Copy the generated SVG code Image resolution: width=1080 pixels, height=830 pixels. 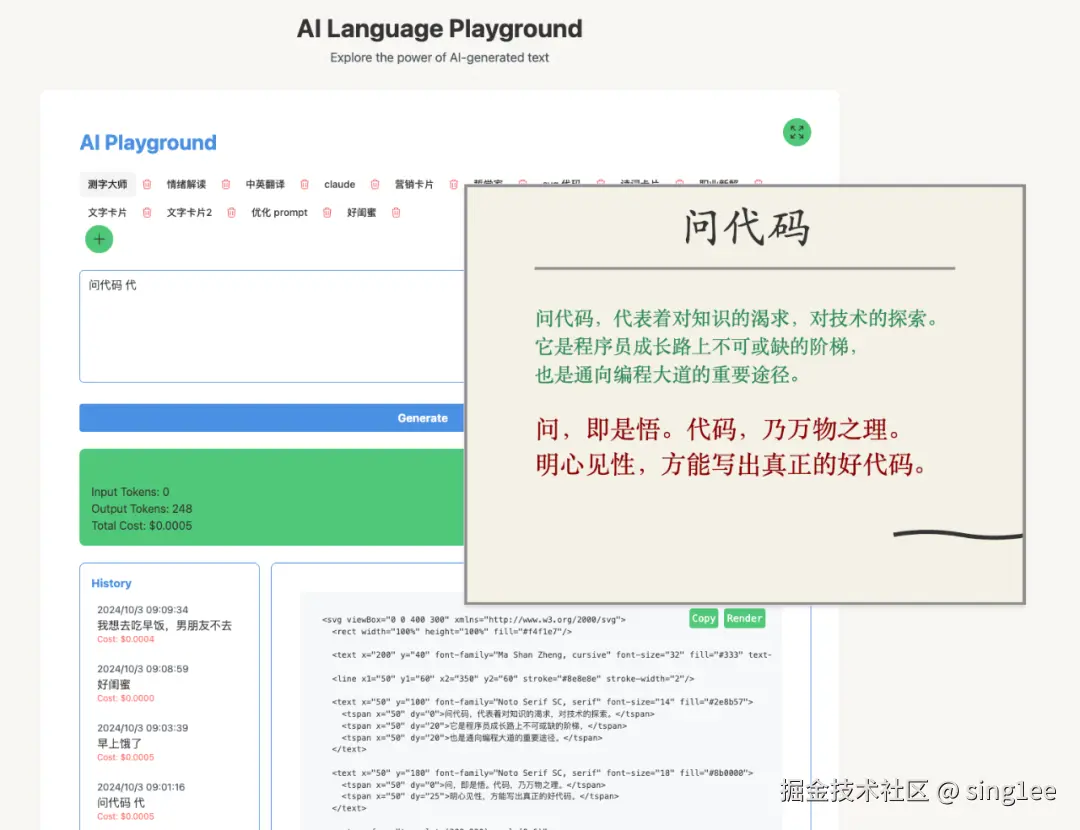(x=703, y=619)
